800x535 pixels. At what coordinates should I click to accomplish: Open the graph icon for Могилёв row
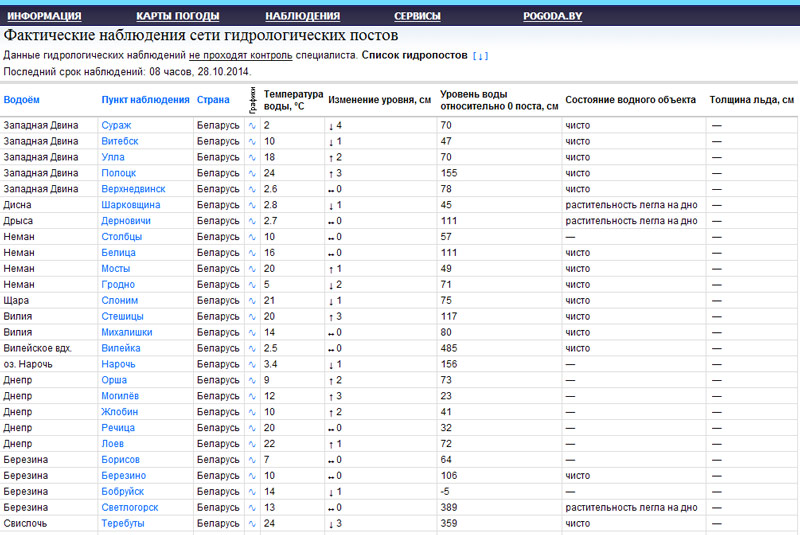[x=252, y=396]
